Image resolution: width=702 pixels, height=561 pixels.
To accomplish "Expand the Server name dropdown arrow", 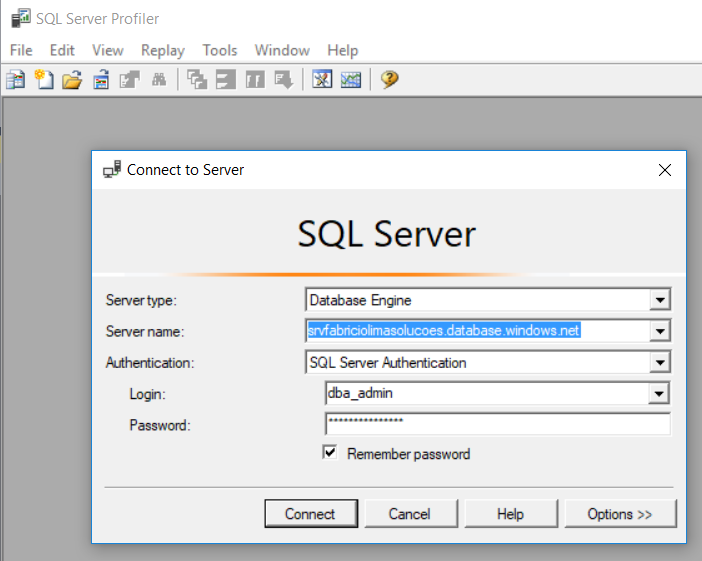I will (658, 331).
